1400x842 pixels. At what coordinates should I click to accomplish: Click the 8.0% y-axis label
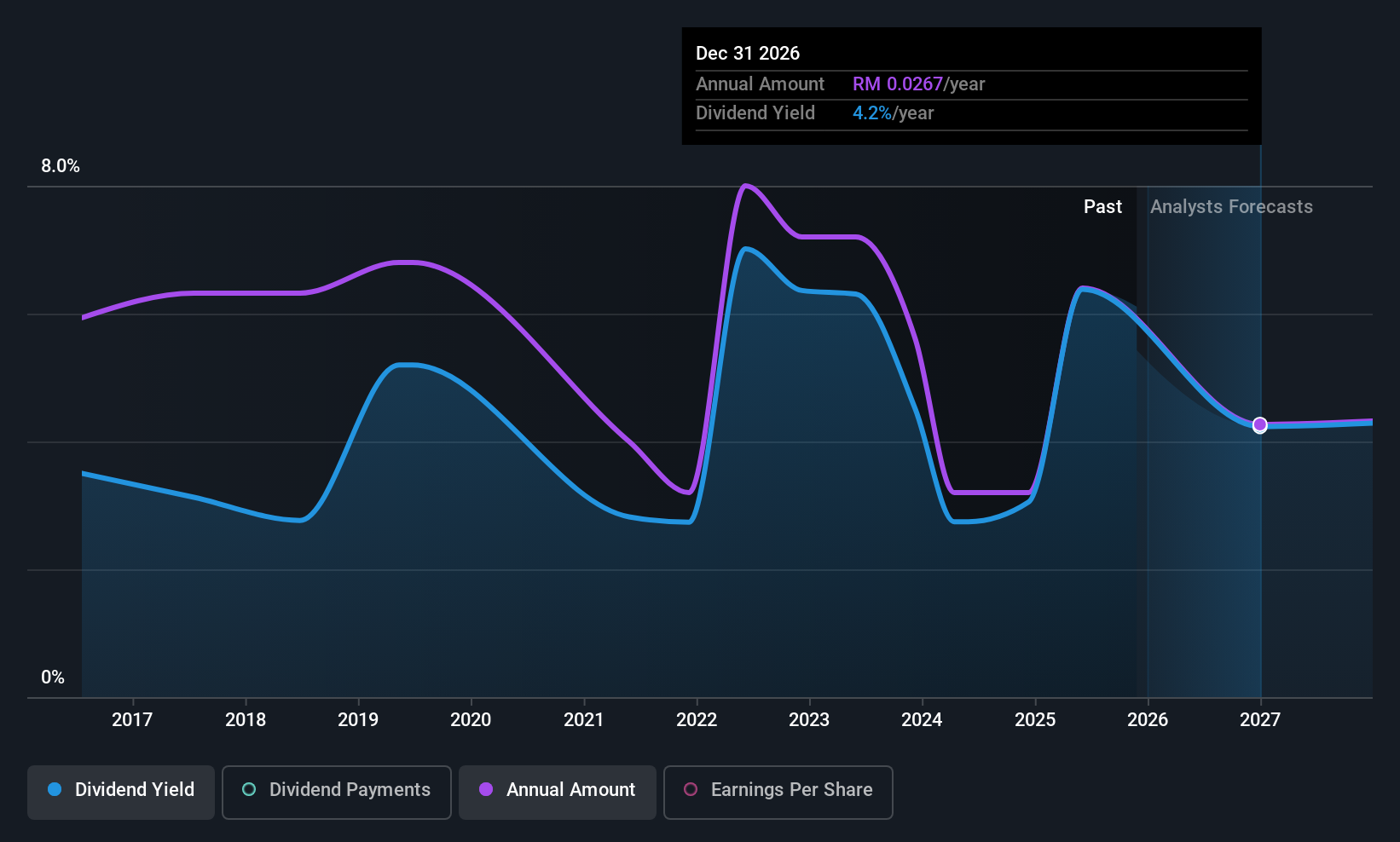61,166
